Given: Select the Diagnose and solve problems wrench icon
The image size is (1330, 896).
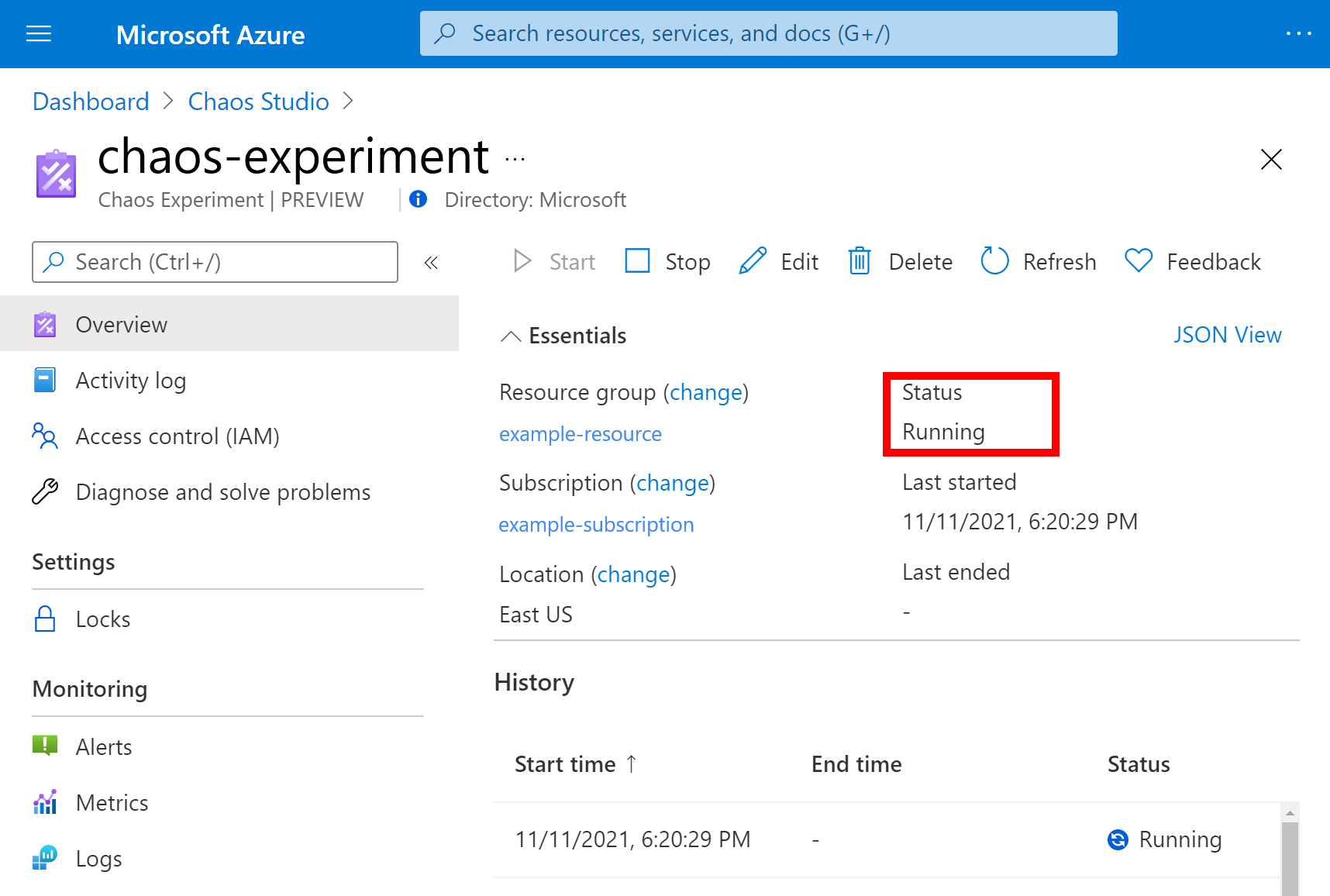Looking at the screenshot, I should (44, 491).
